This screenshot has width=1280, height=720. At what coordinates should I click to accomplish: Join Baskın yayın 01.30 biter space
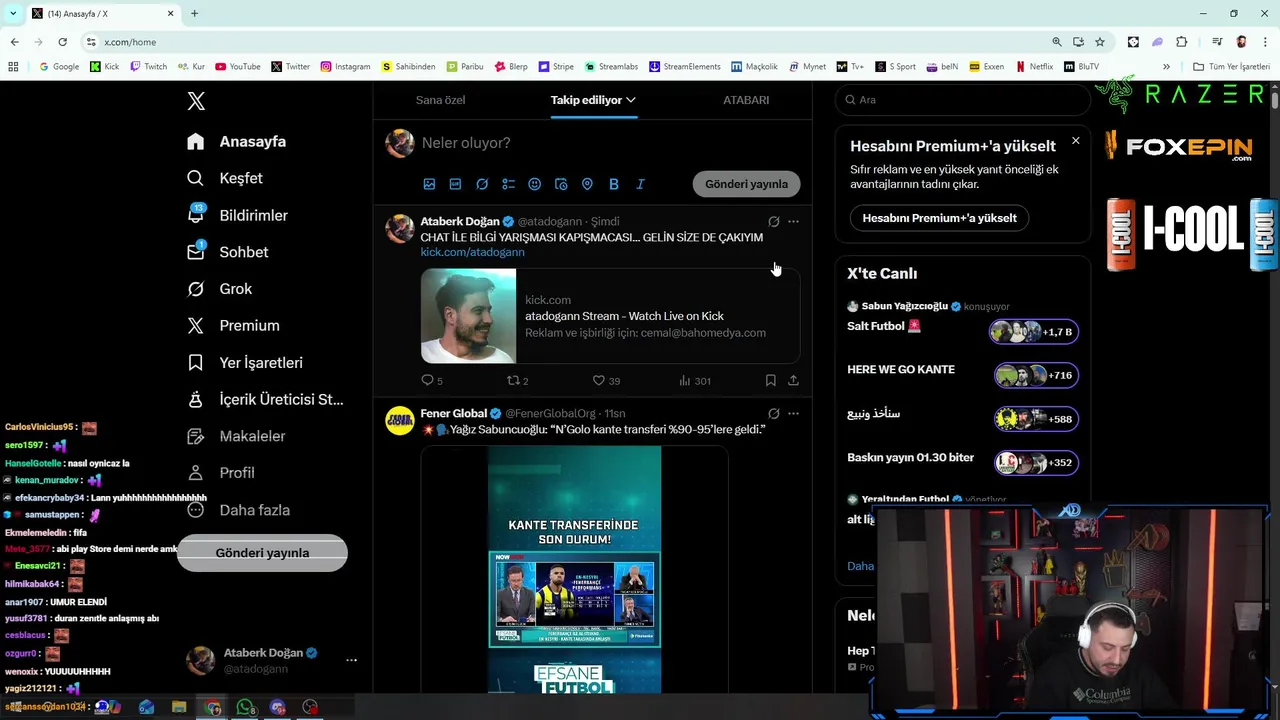[1035, 462]
